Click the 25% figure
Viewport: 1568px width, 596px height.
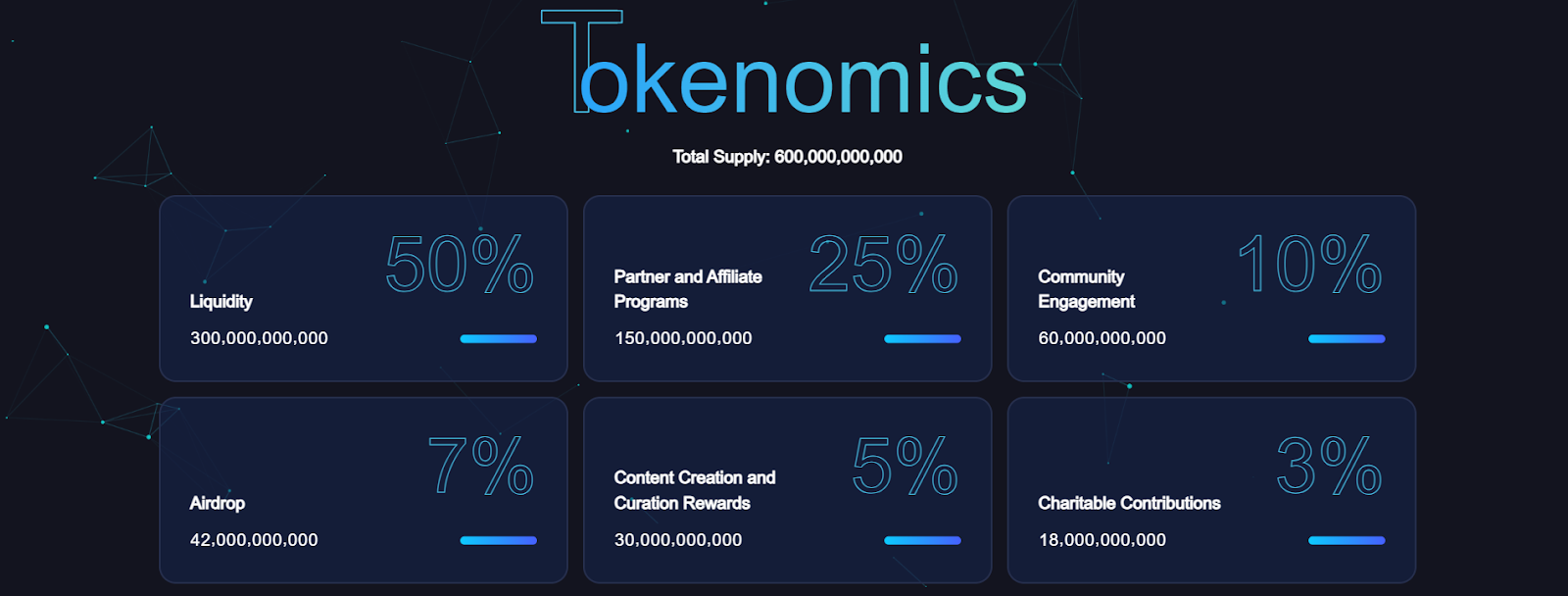click(883, 265)
